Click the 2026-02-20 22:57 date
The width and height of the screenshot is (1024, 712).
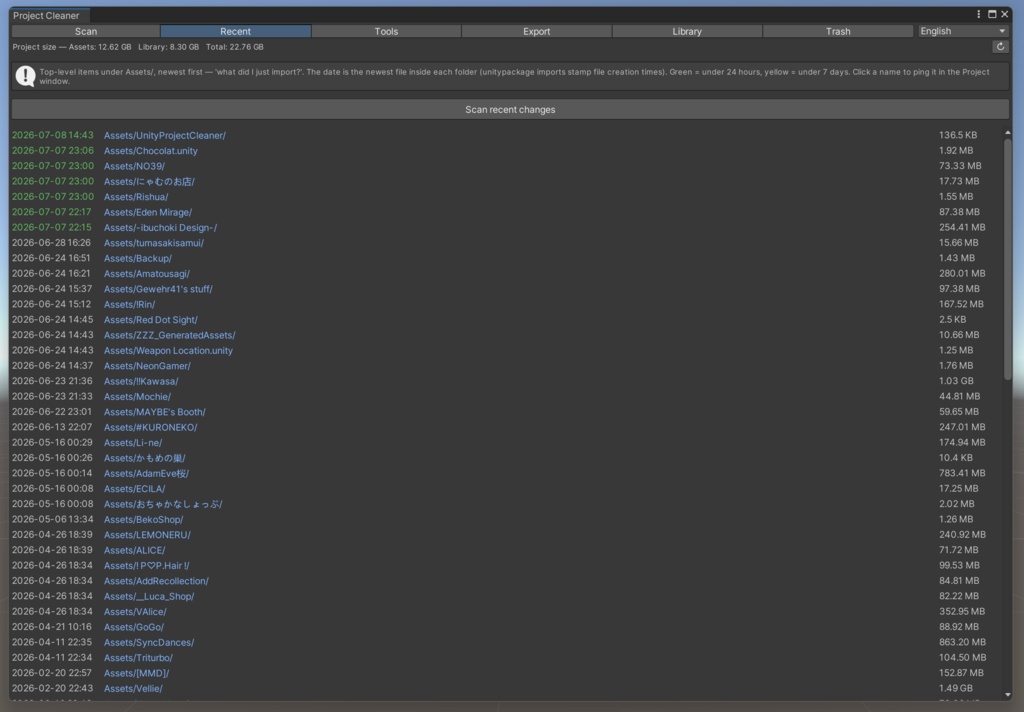(52, 673)
